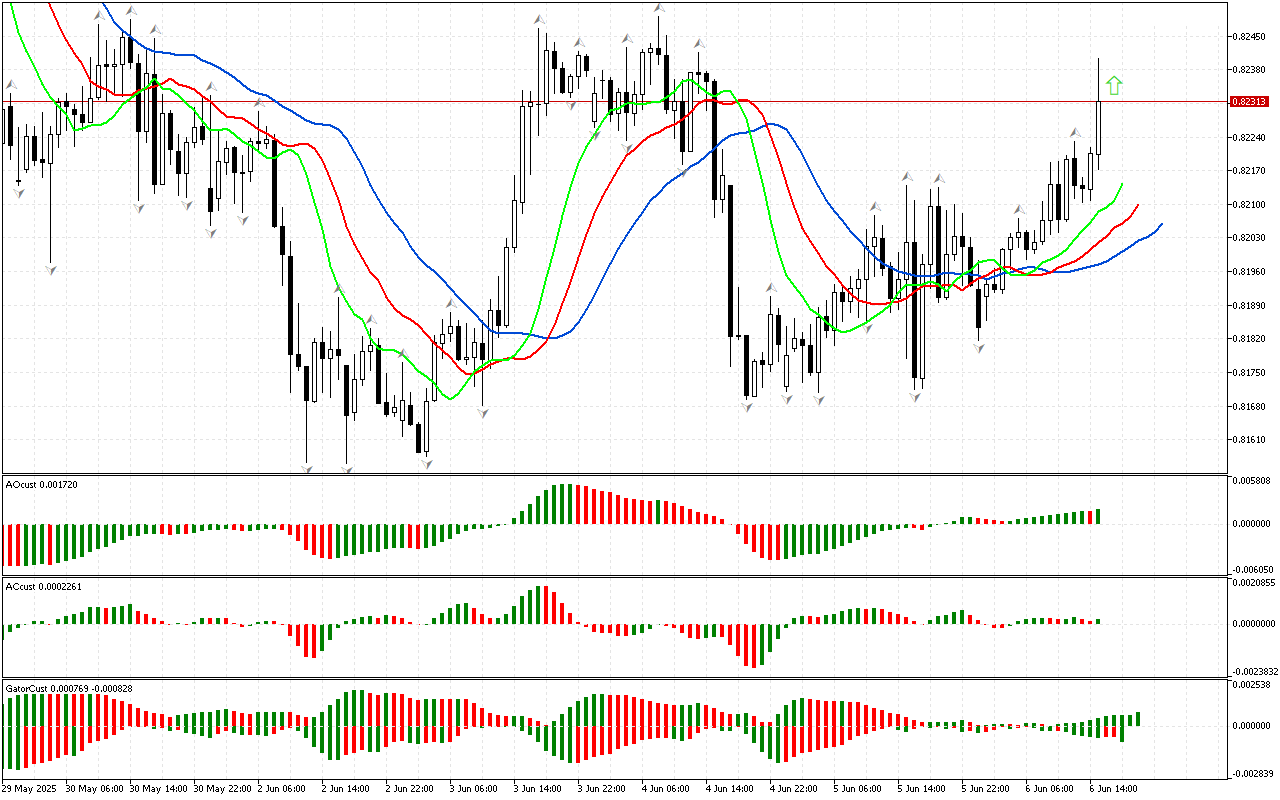Click the down fractal under the 5 Jun 22:00 low
1280x800 pixels.
point(979,347)
